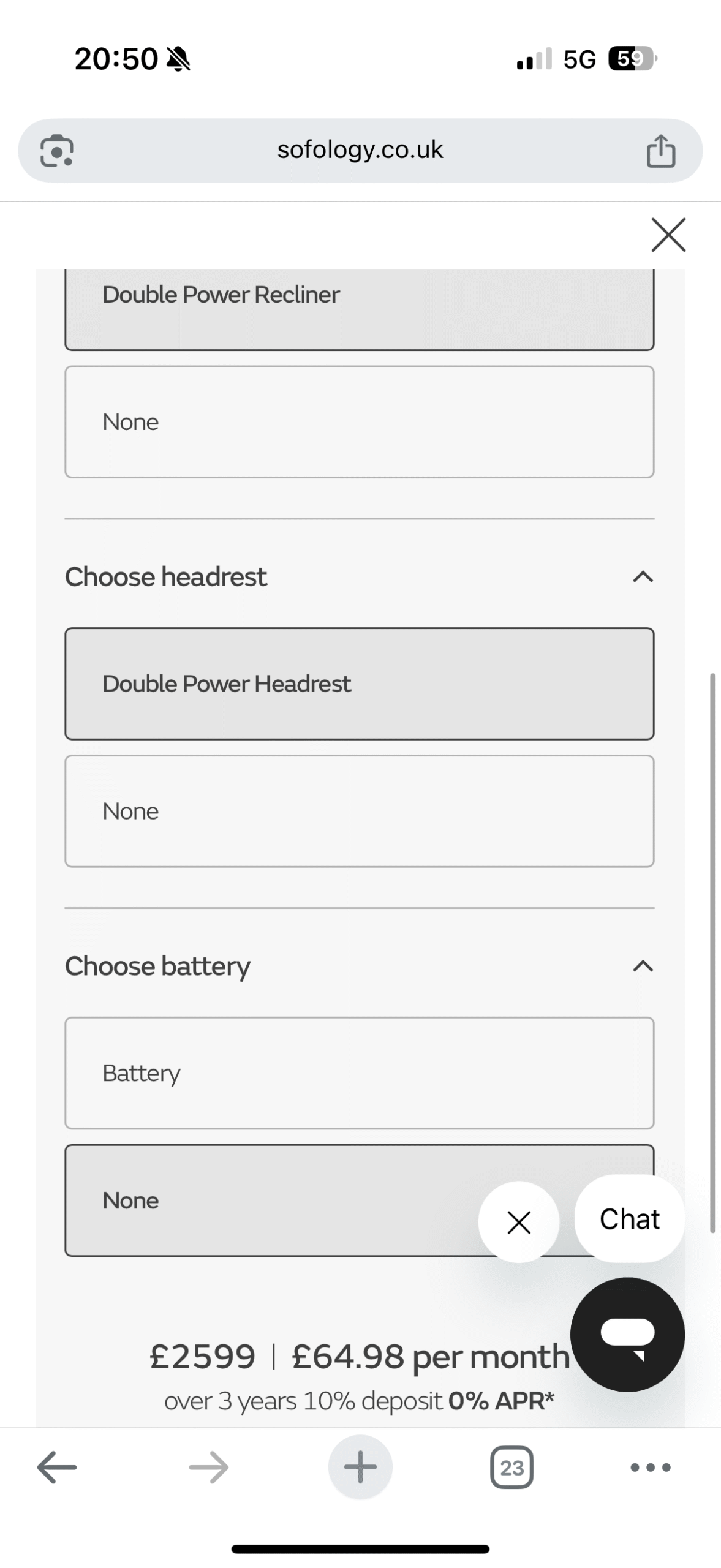Pick the Battery option
The image size is (721, 1568).
359,1073
